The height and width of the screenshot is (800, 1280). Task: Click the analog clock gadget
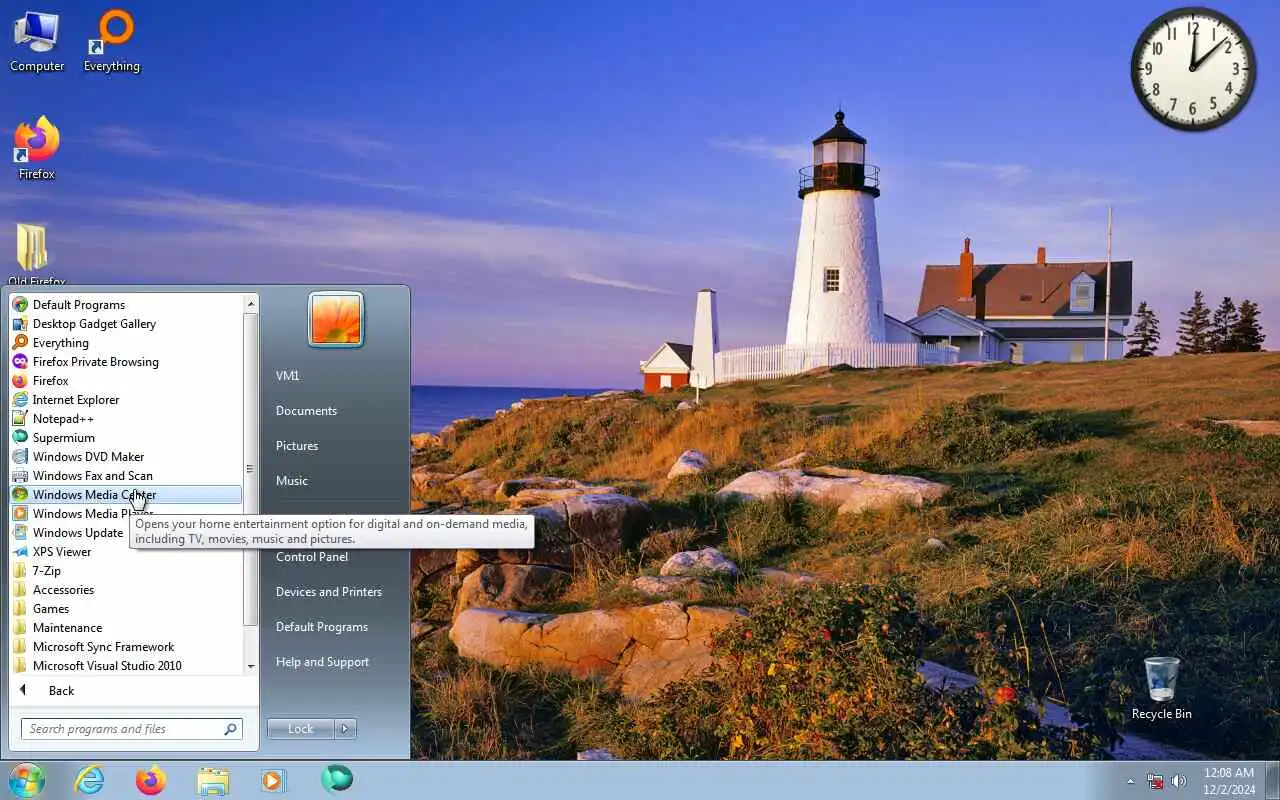pyautogui.click(x=1193, y=69)
